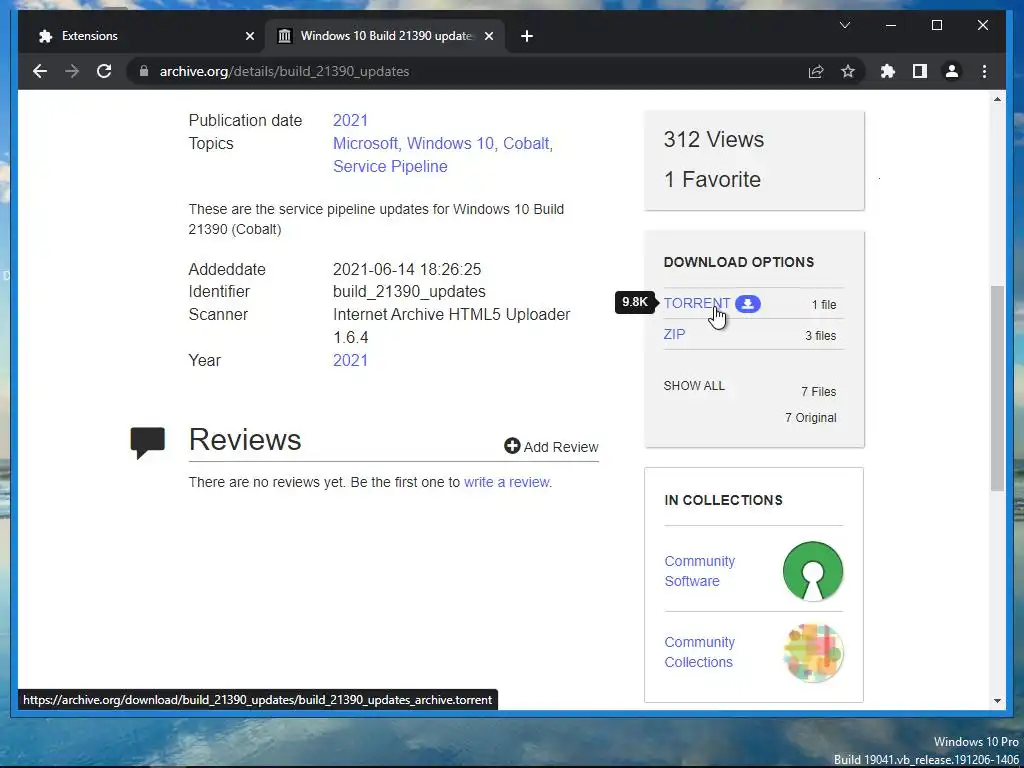Open the Year 2021 link
The width and height of the screenshot is (1024, 768).
[351, 360]
